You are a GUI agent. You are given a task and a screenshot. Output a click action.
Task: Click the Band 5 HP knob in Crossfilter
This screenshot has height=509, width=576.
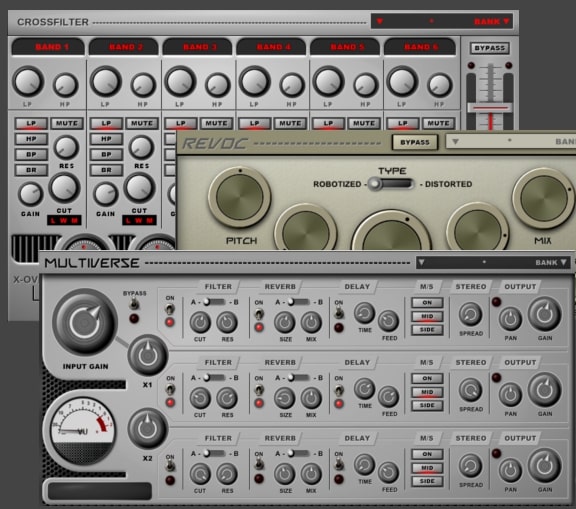(x=366, y=85)
